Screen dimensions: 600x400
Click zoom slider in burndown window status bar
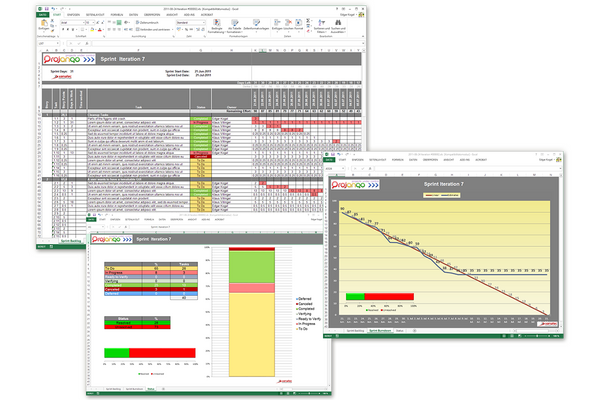537,336
